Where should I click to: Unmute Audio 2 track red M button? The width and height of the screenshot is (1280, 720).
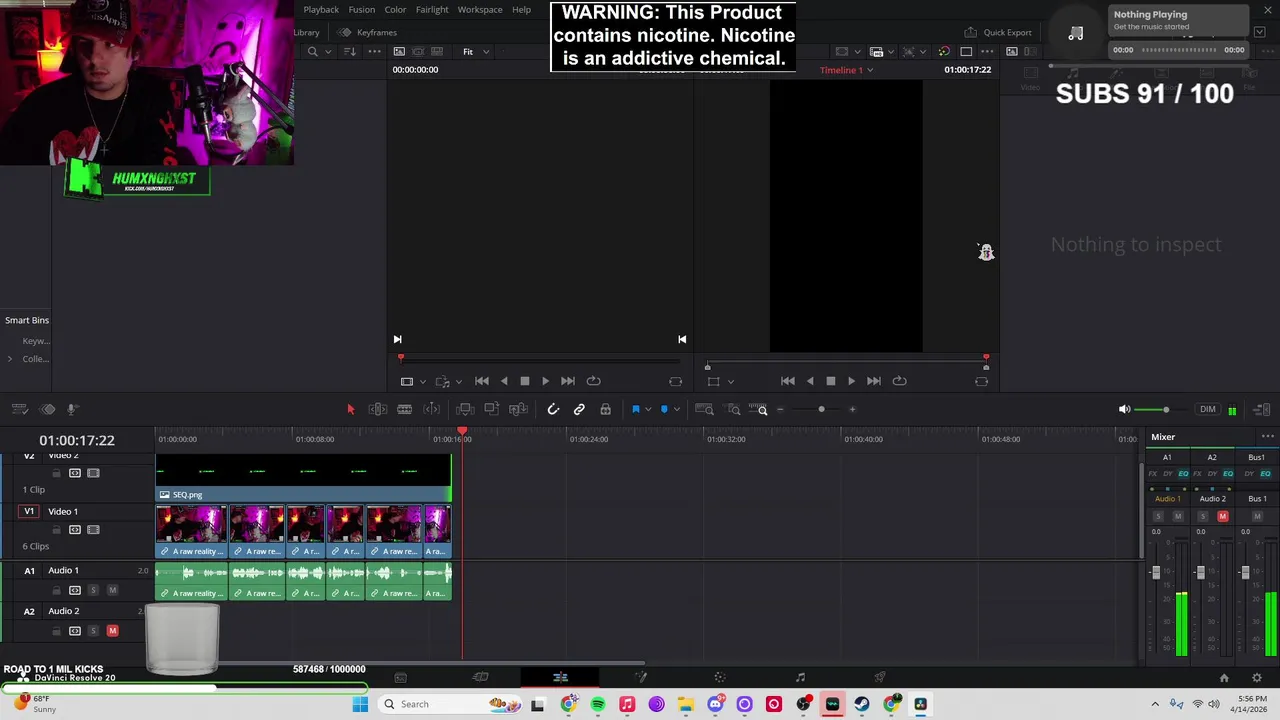112,631
